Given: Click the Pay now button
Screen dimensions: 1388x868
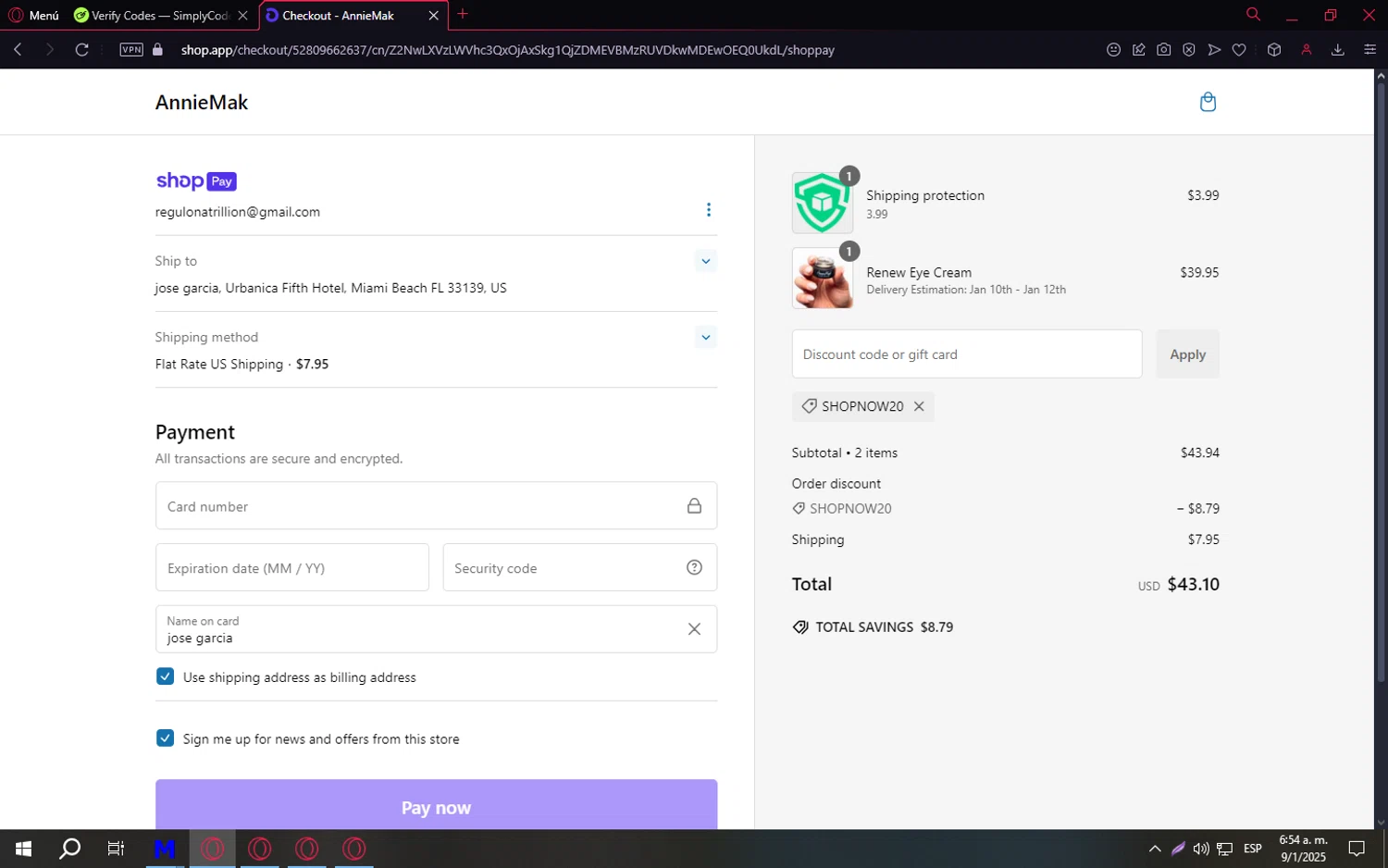Looking at the screenshot, I should [x=436, y=807].
